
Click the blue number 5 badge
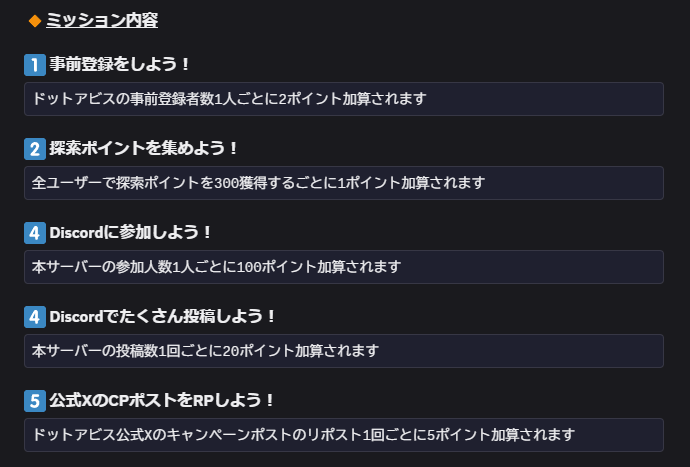tap(35, 401)
